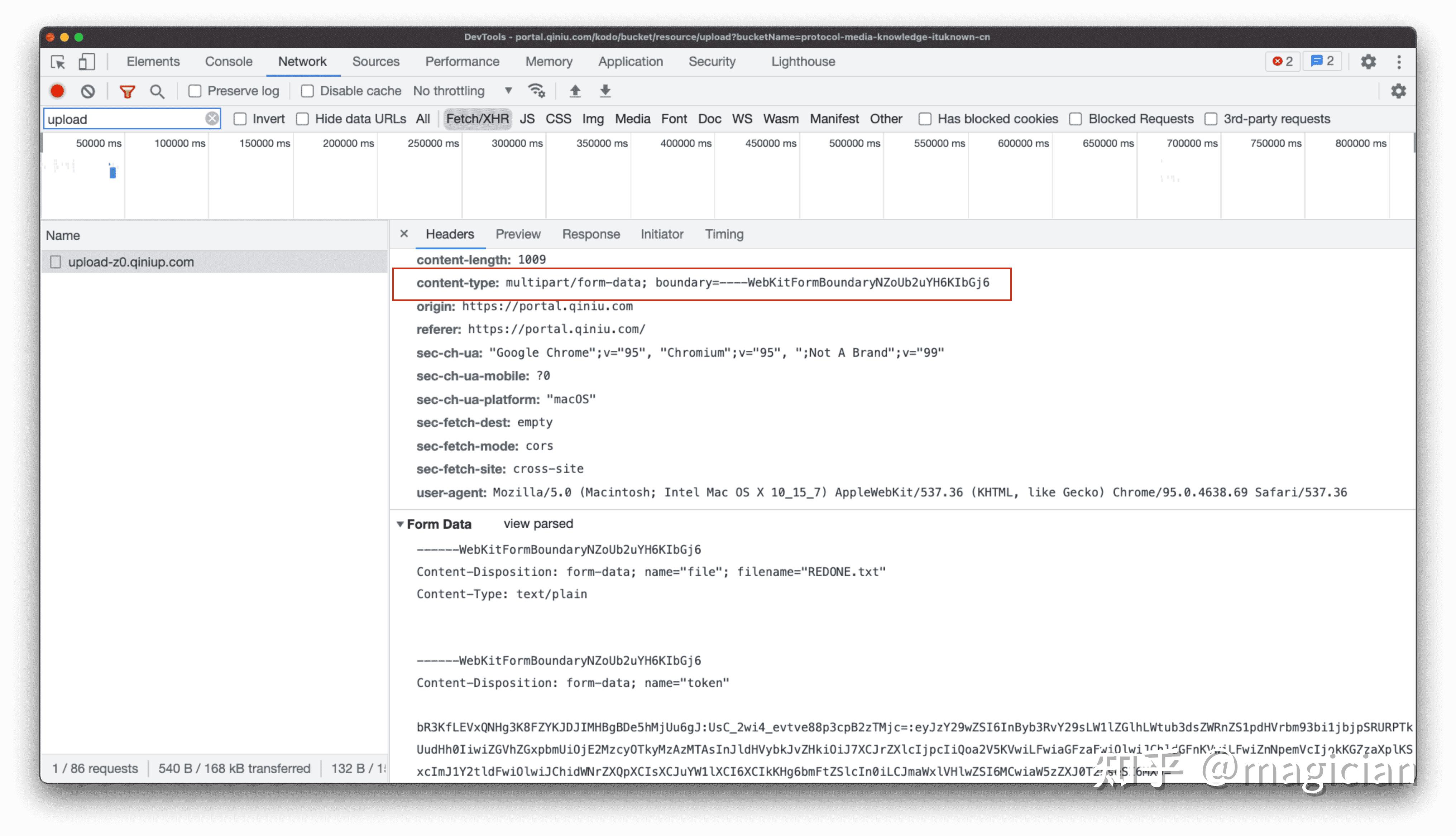Click the upload filter text field
This screenshot has height=836, width=1456.
tap(125, 119)
